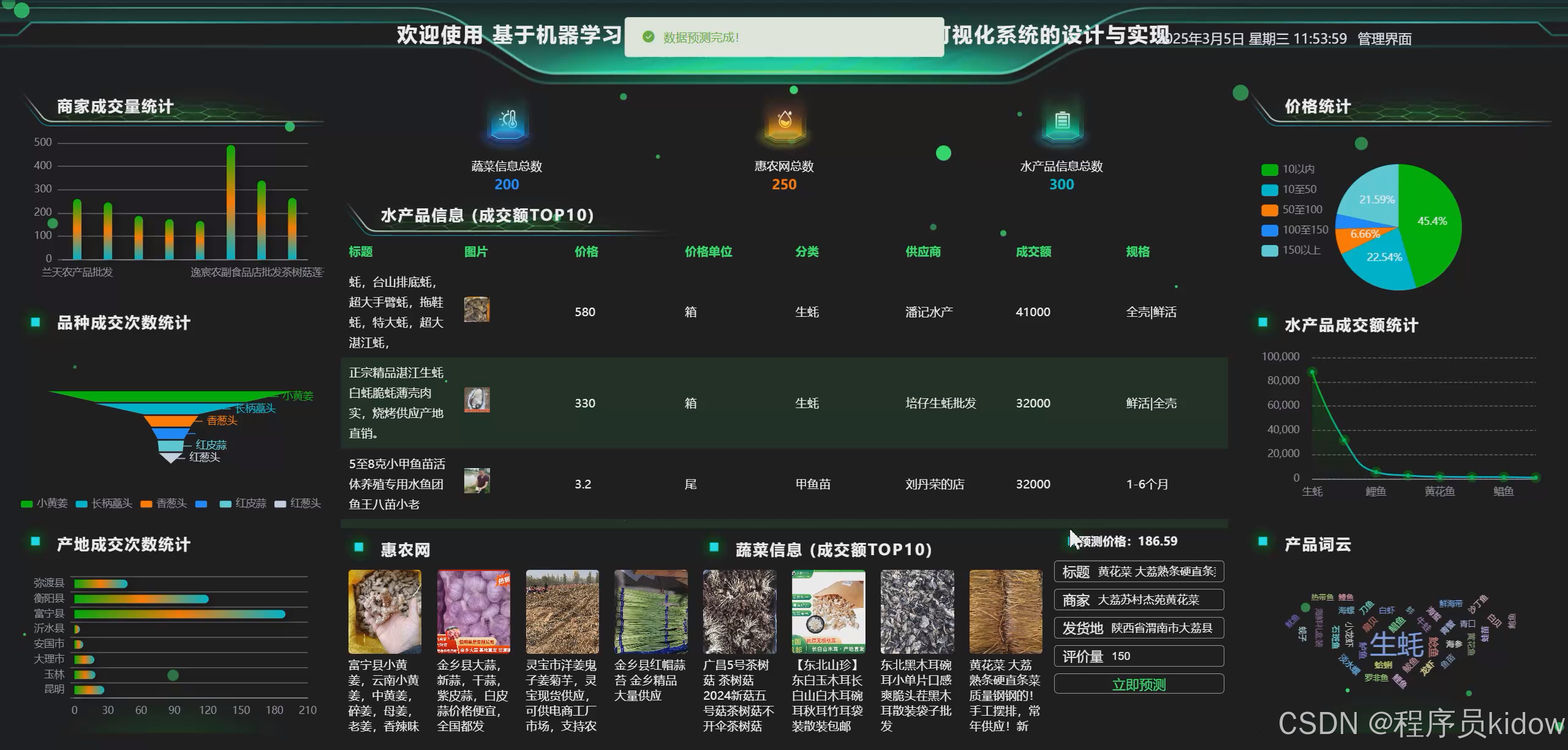Open the 东北黑木耳 black fungus thumbnail
The height and width of the screenshot is (750, 1568).
coord(918,612)
